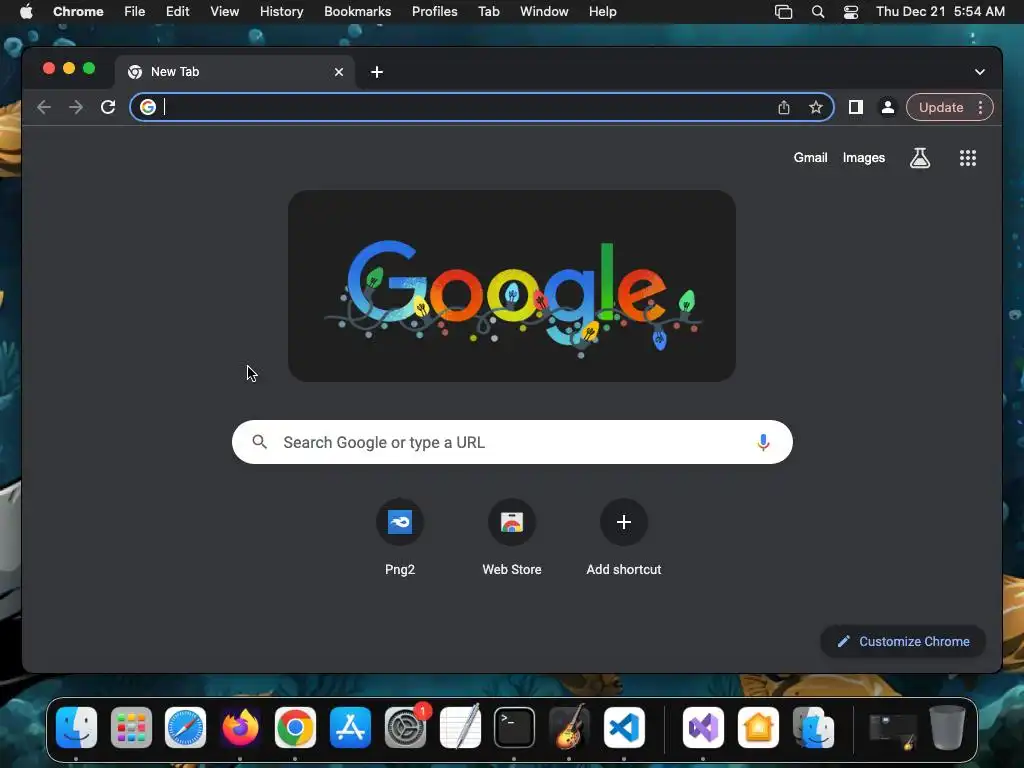Open the Chrome side panel
Screen dimensions: 1024x768
[856, 107]
